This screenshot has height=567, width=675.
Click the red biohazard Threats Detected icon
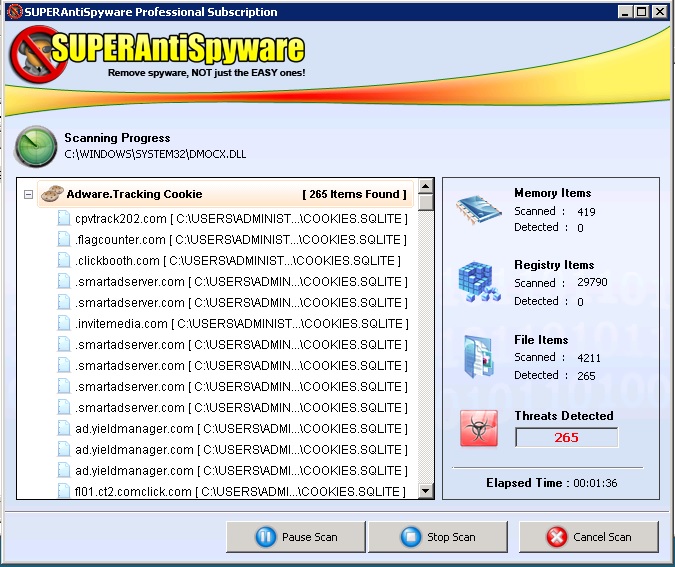tap(479, 428)
